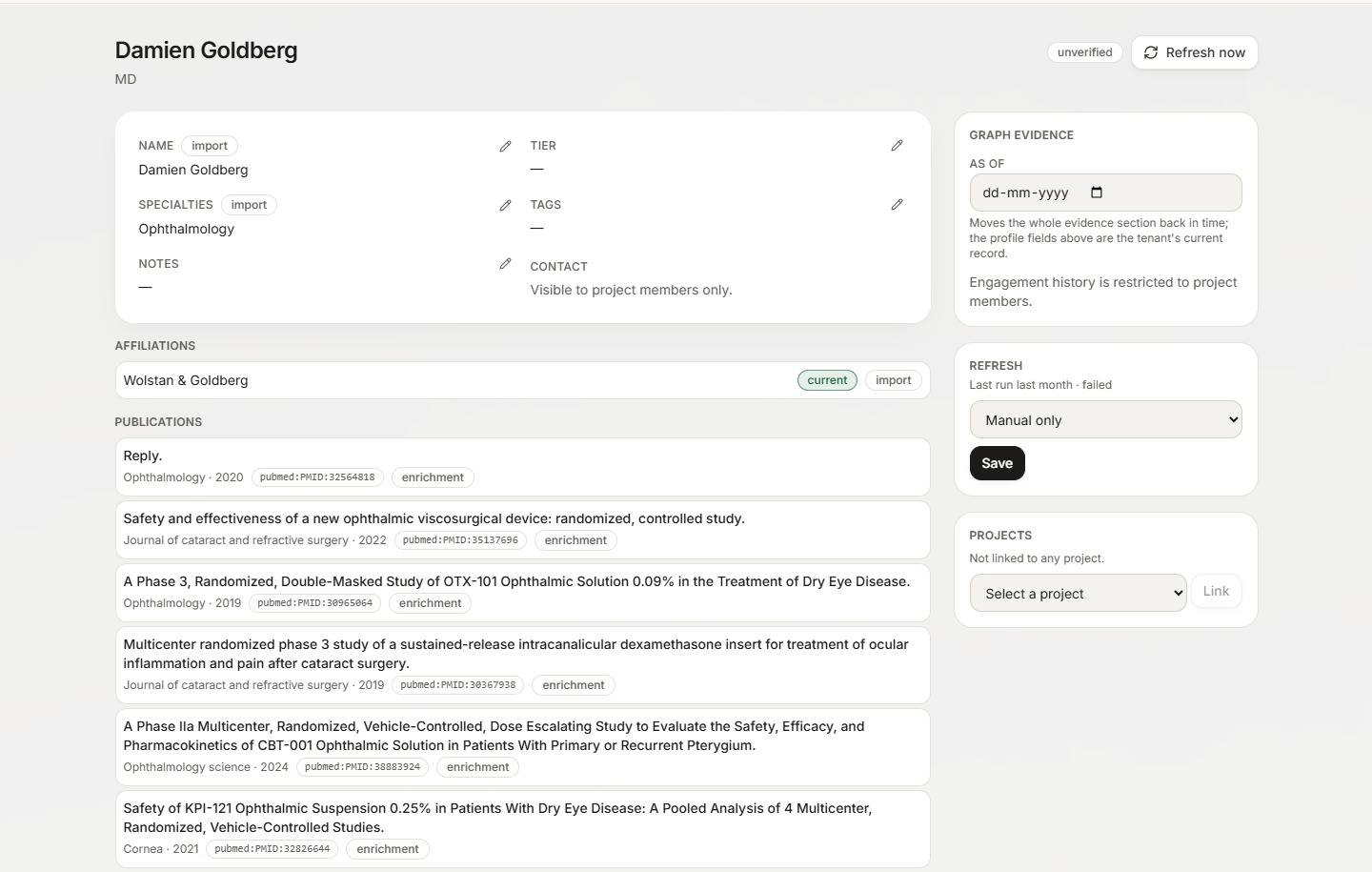This screenshot has height=872, width=1372.
Task: Click PMID:35137696 tag
Action: [460, 540]
